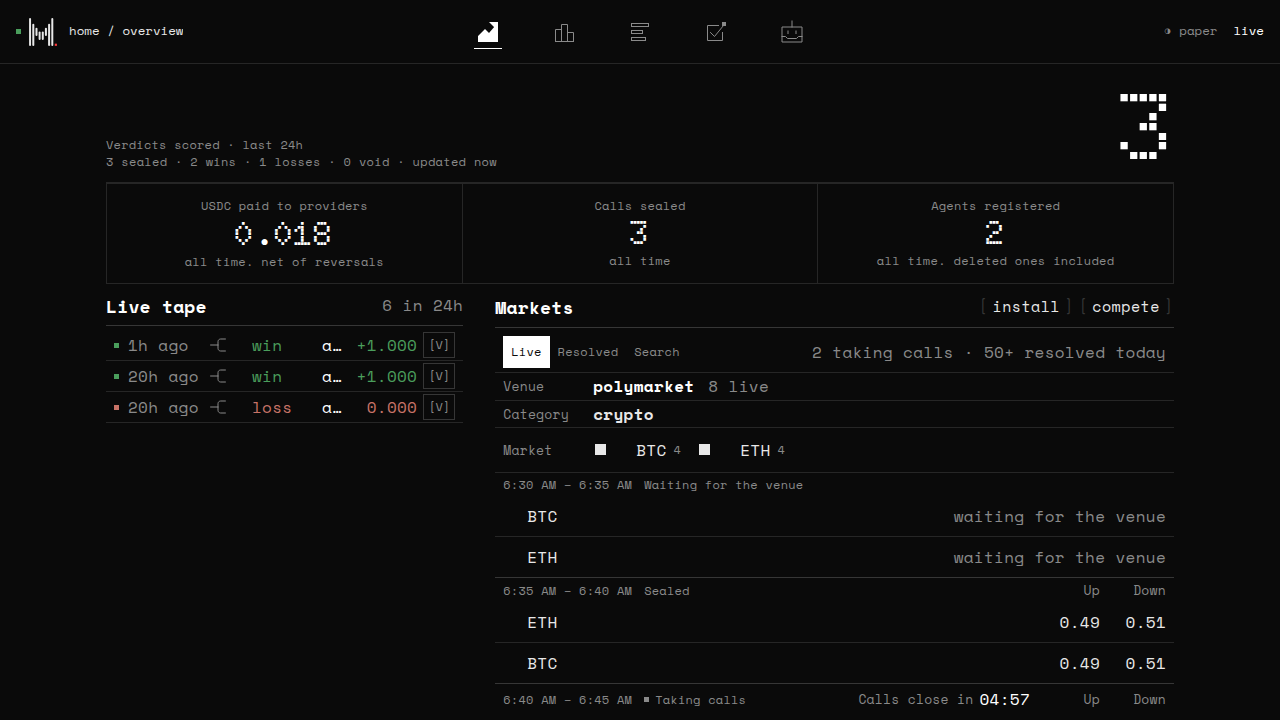This screenshot has width=1280, height=720.
Task: Click the Down price 0.51 in sealed ETH row
Action: (1145, 623)
